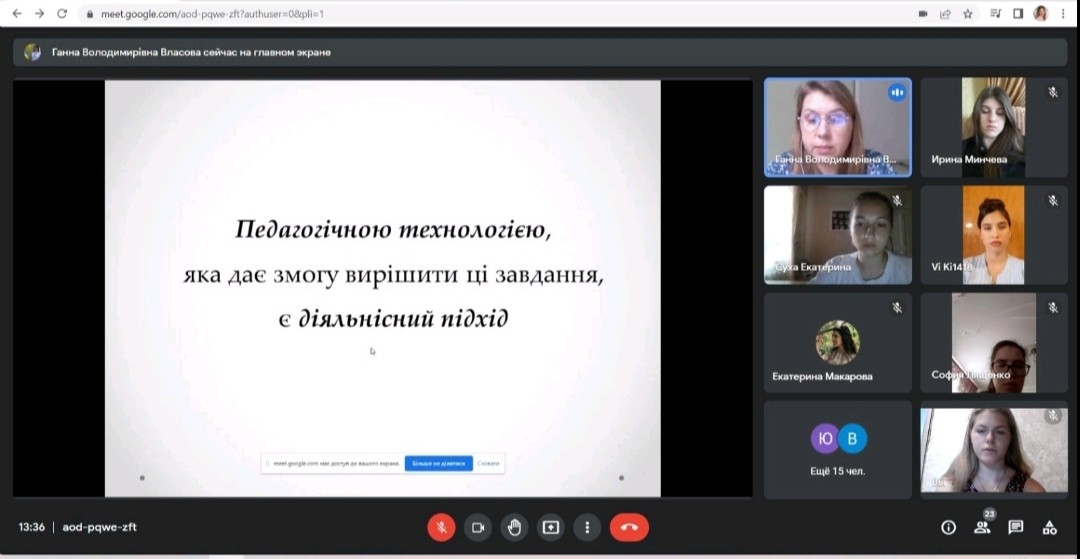Click Сховати link in sharing bar

488,464
